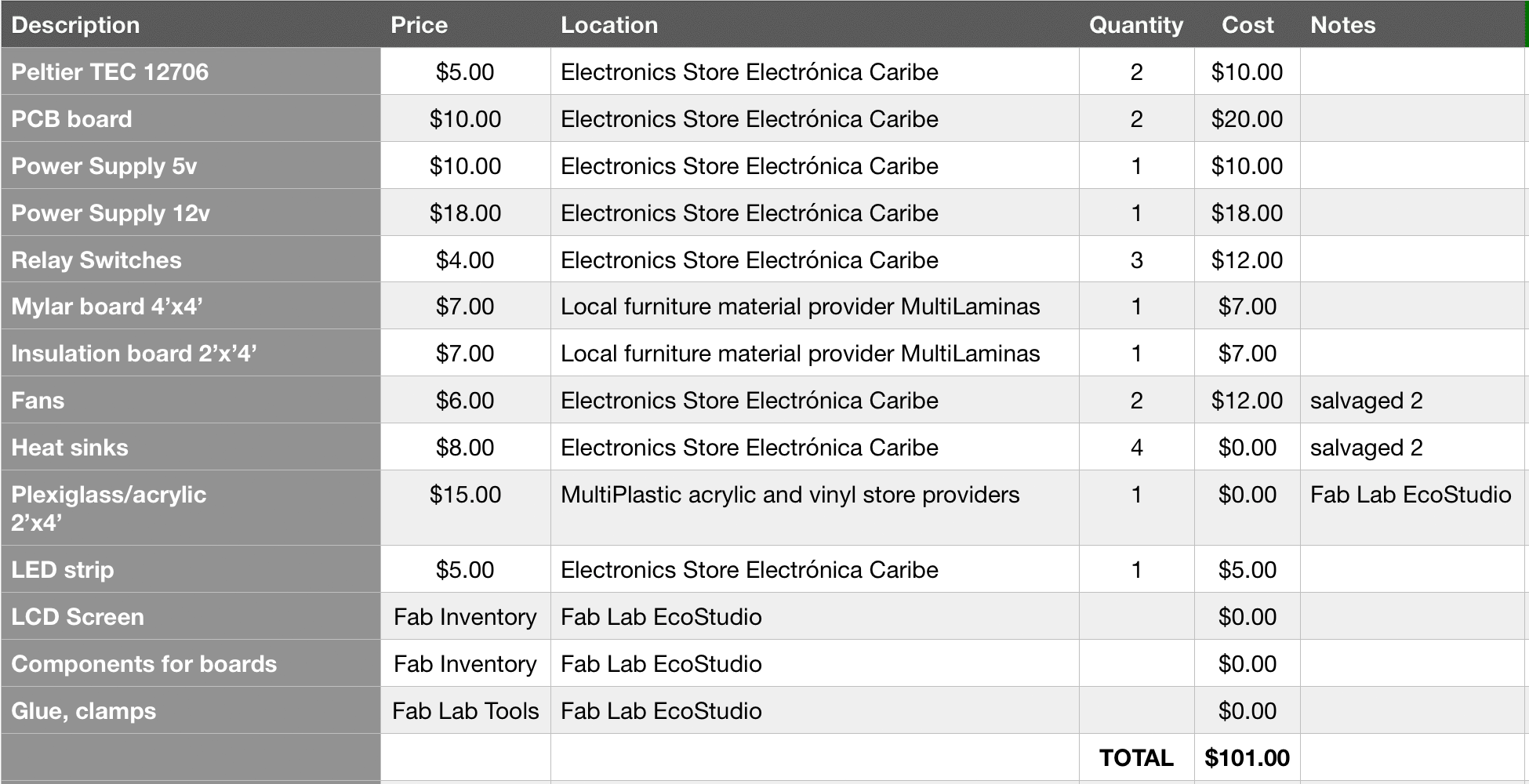Select the $101.00 total cost cell
Viewport: 1529px width, 784px height.
pyautogui.click(x=1247, y=757)
